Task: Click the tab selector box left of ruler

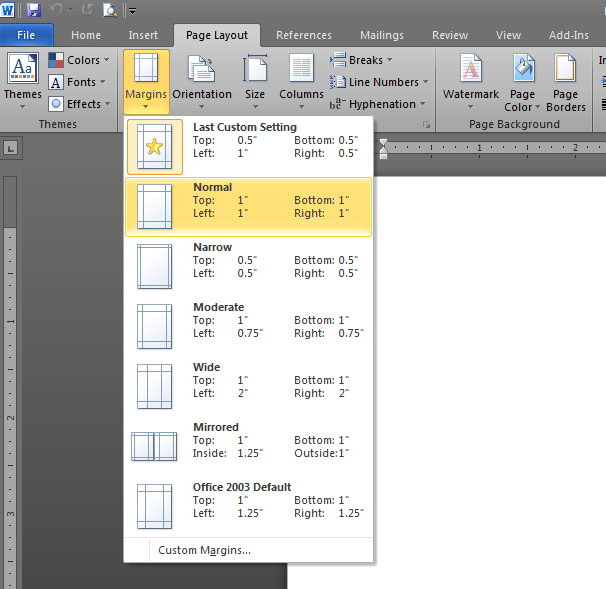Action: click(x=11, y=148)
